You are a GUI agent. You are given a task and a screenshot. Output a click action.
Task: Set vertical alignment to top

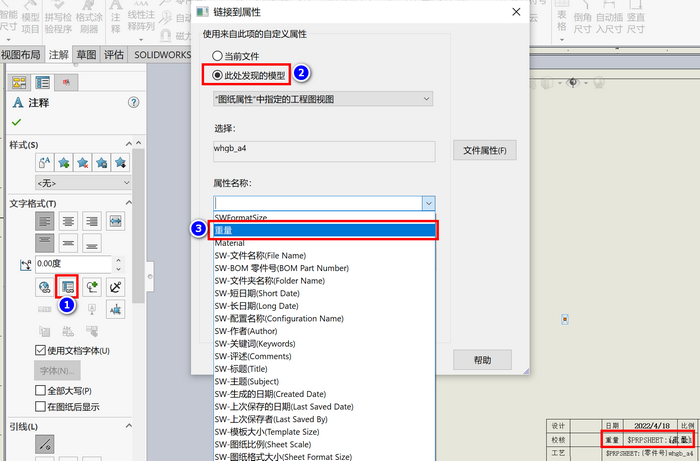45,243
